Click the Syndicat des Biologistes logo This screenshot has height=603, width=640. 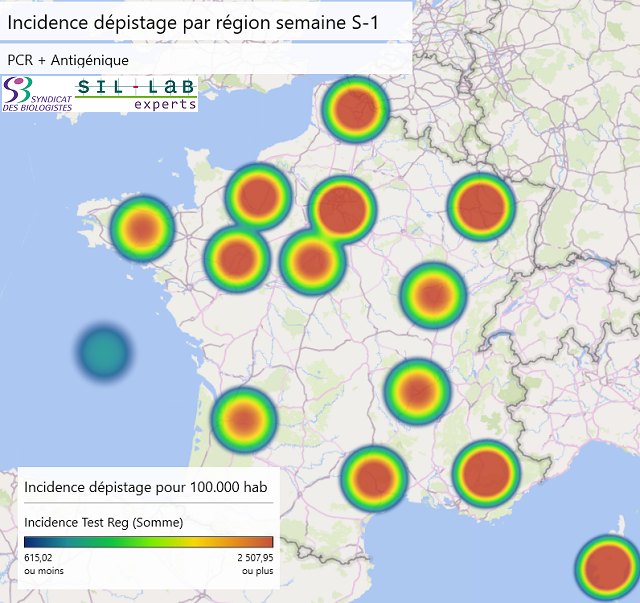37,94
